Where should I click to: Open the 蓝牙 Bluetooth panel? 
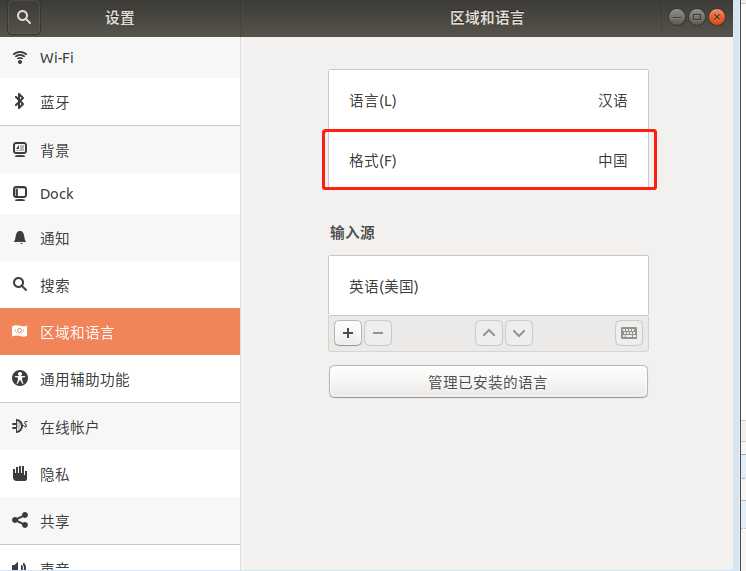tap(120, 102)
